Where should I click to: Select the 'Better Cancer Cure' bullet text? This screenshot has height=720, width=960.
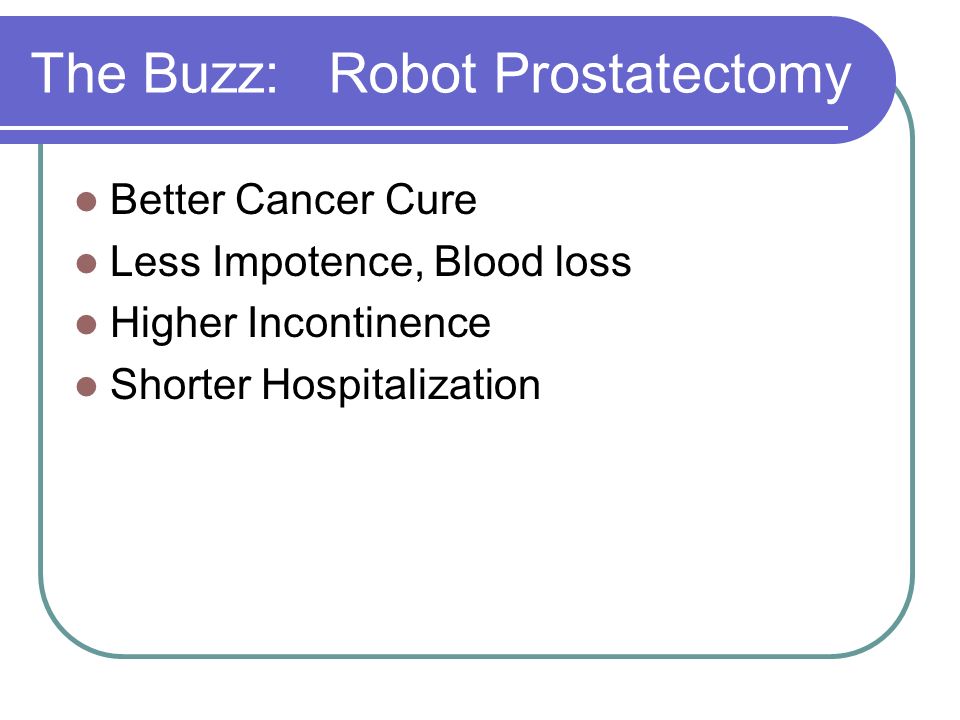(293, 199)
